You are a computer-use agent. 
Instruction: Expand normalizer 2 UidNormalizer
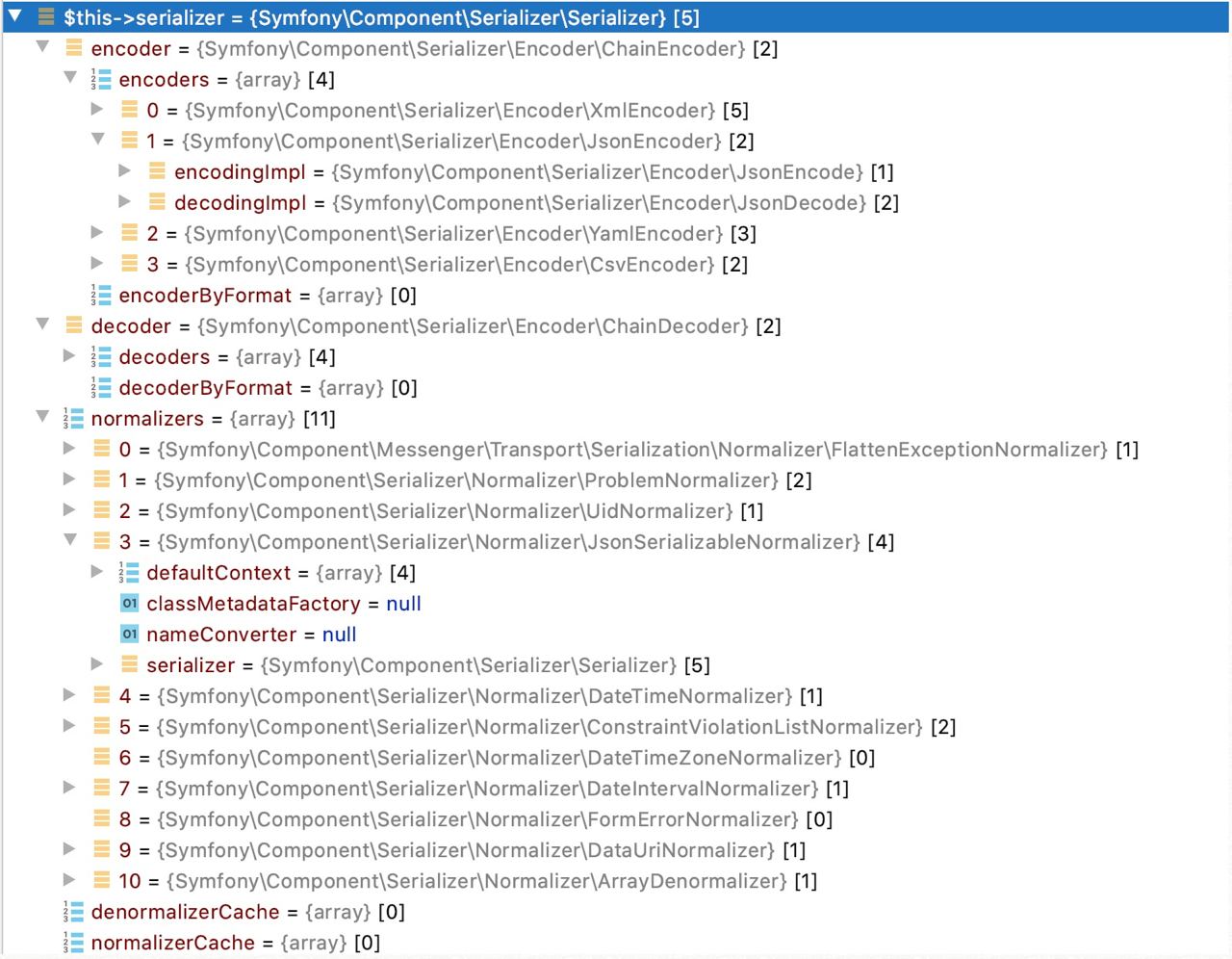[69, 509]
